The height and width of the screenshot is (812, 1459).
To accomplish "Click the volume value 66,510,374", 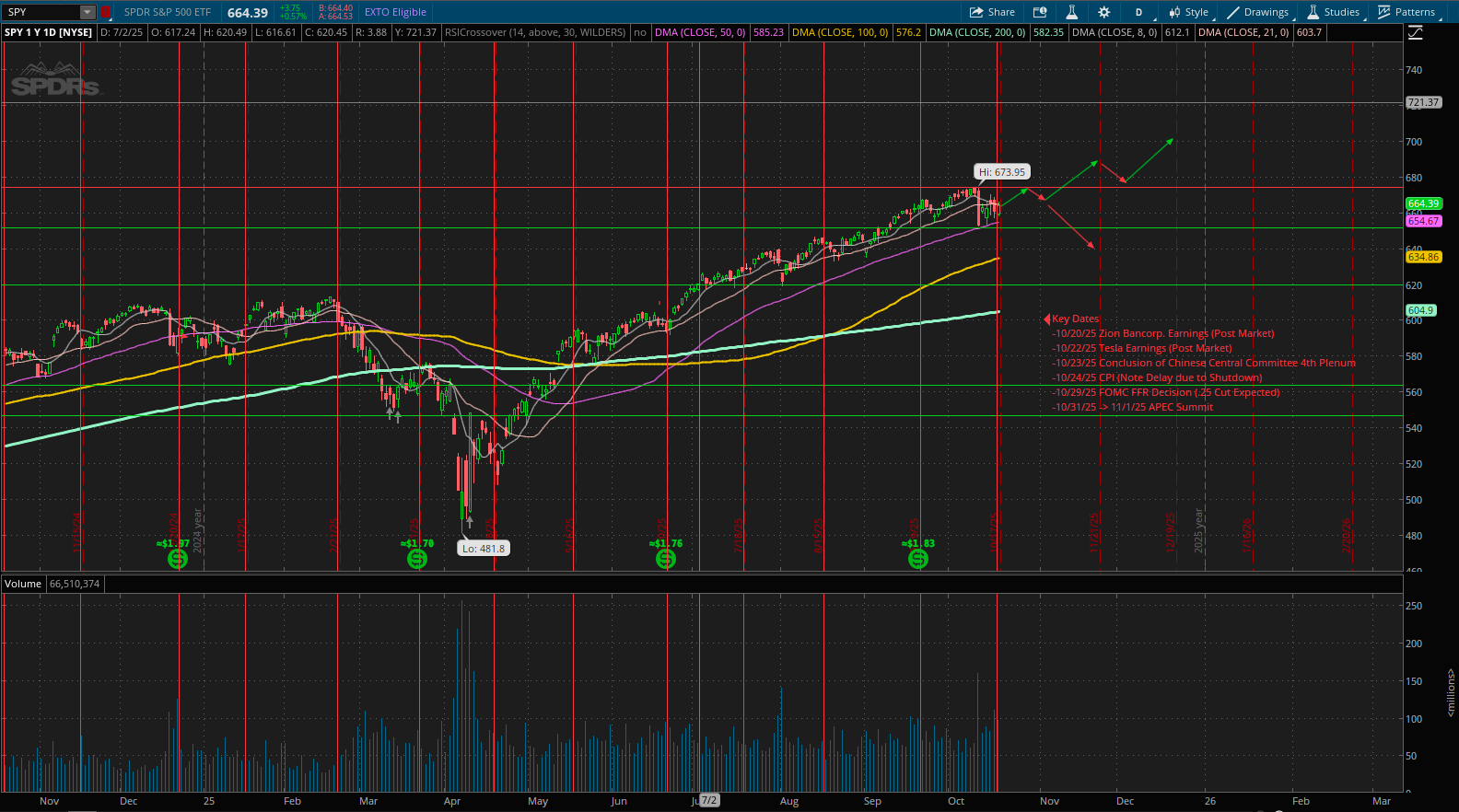I will (x=75, y=584).
